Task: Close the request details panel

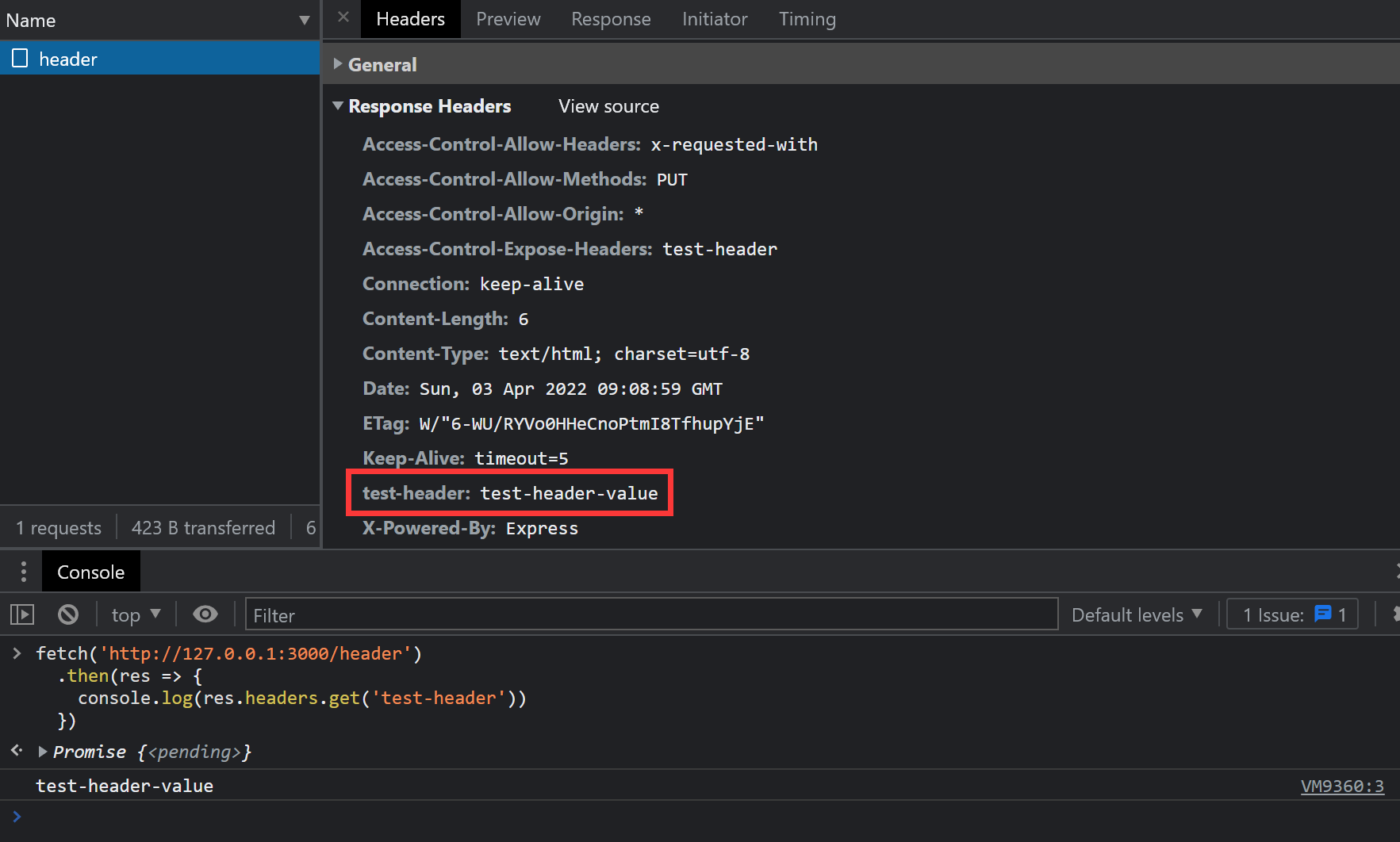Action: 343,17
